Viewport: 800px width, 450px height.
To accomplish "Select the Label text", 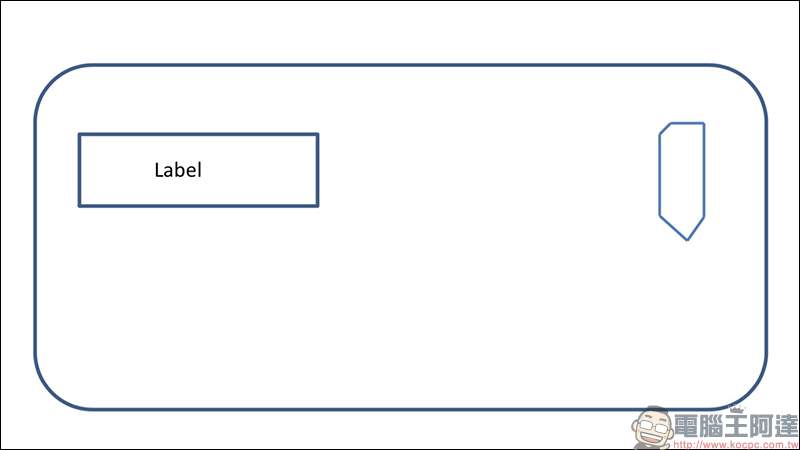I will (178, 170).
